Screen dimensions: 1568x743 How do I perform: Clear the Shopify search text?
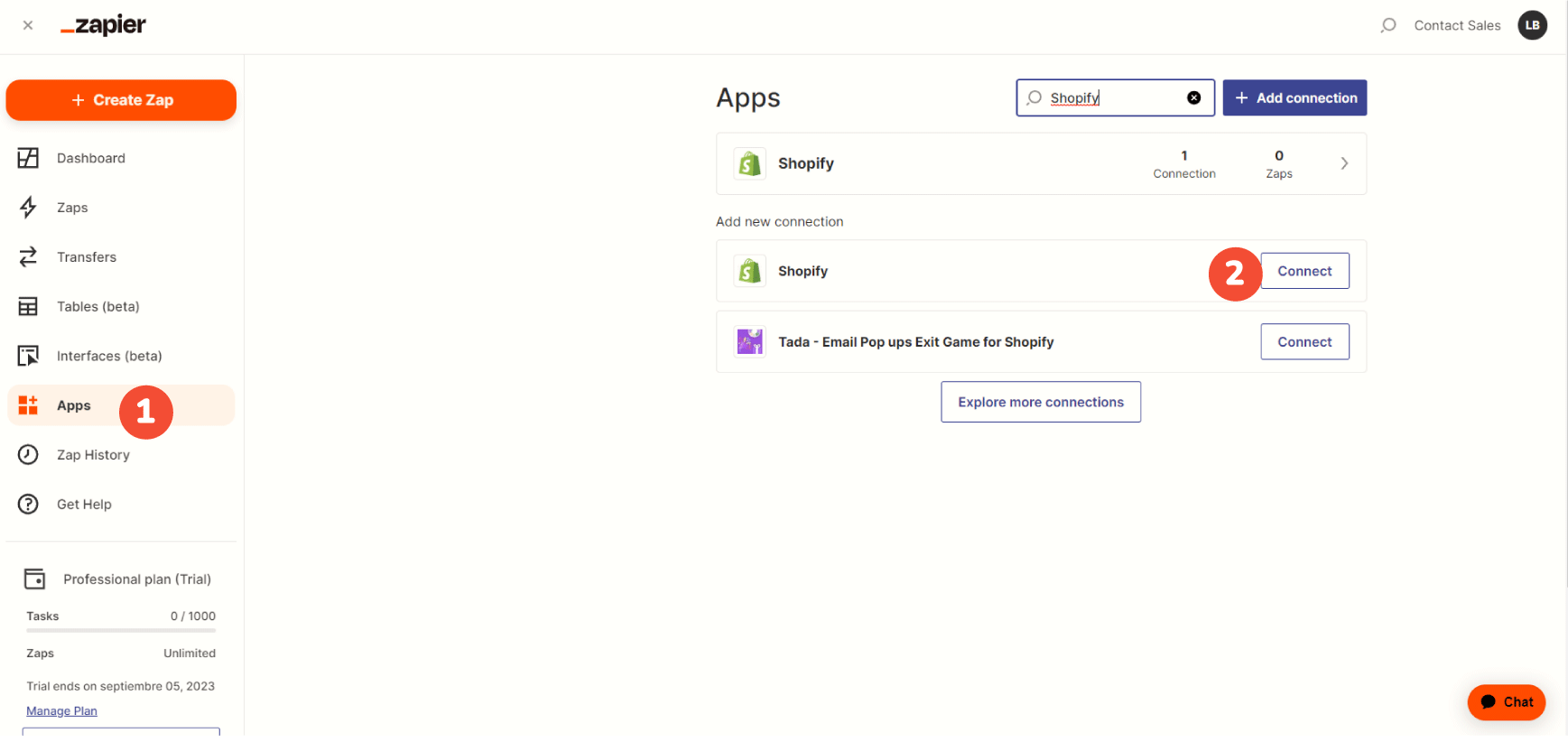(1193, 98)
